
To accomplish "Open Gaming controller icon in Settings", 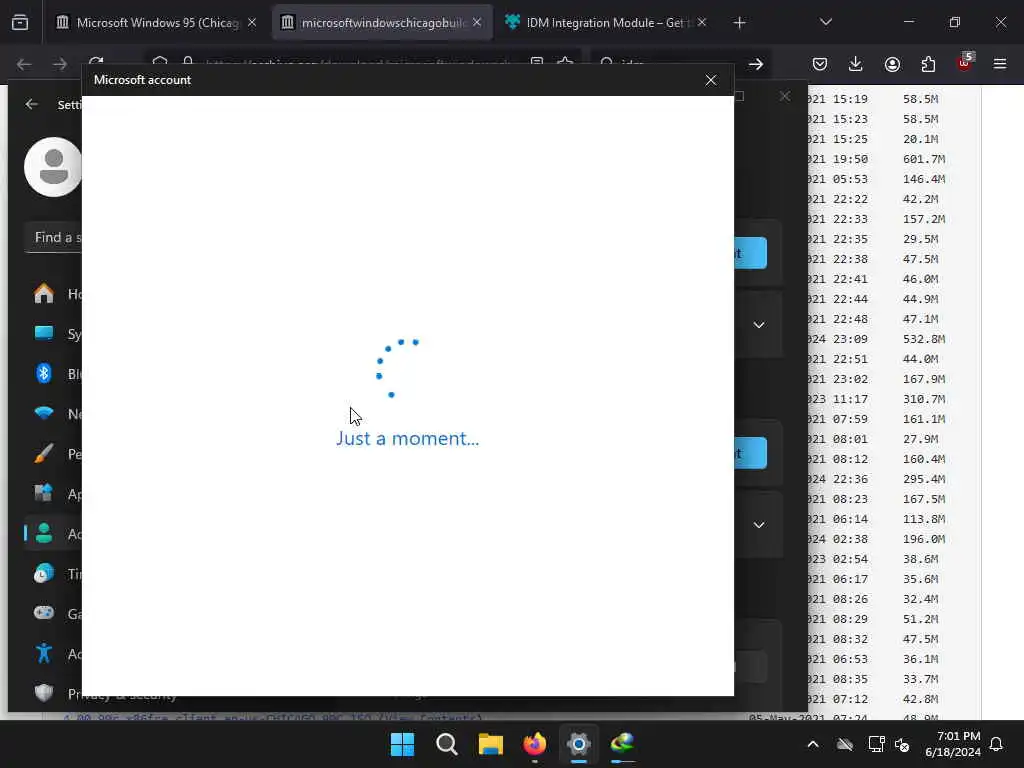I will (x=44, y=613).
